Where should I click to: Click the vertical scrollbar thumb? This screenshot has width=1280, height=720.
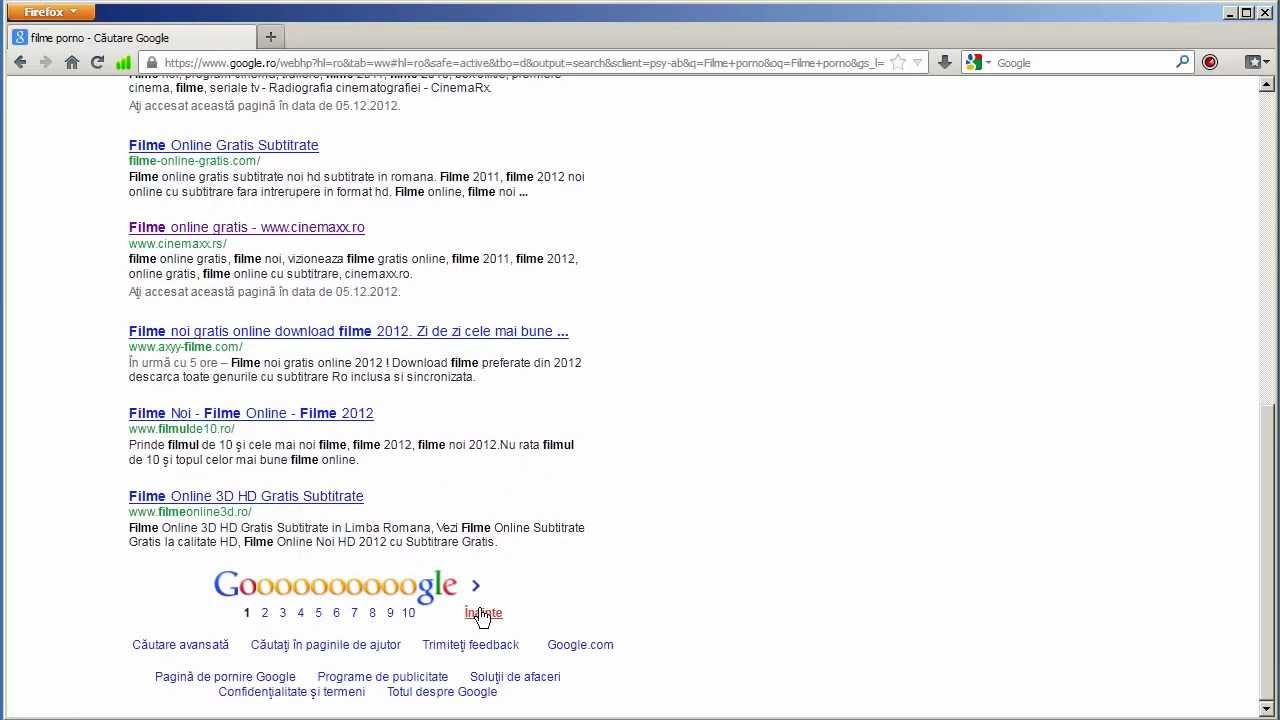(1267, 553)
